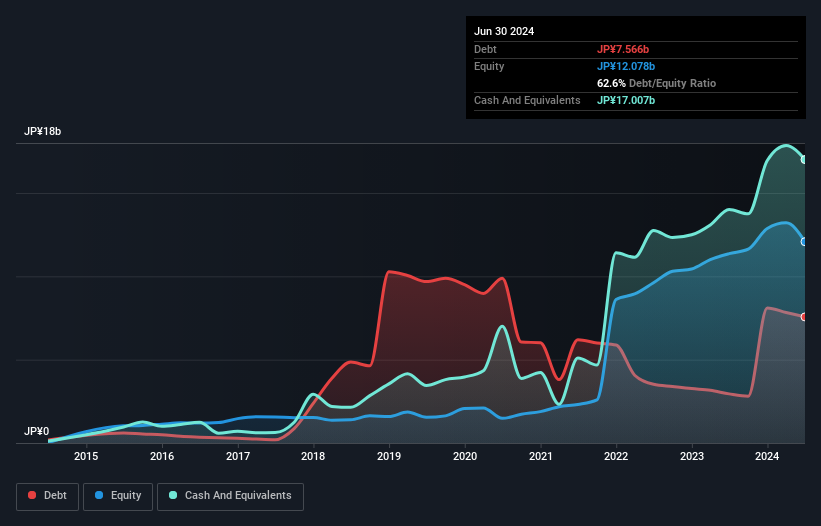The width and height of the screenshot is (821, 526).
Task: Click the 2024 x-axis label
Action: [x=767, y=456]
